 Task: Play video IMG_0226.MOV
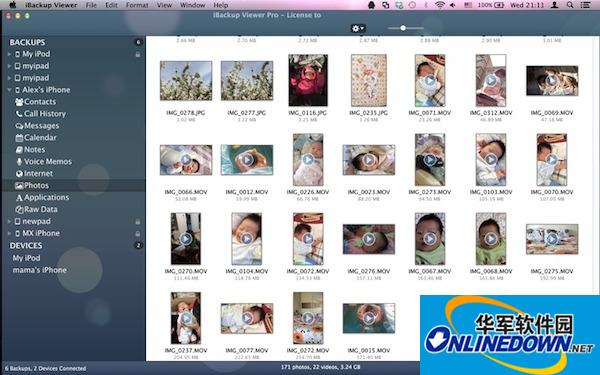[308, 160]
